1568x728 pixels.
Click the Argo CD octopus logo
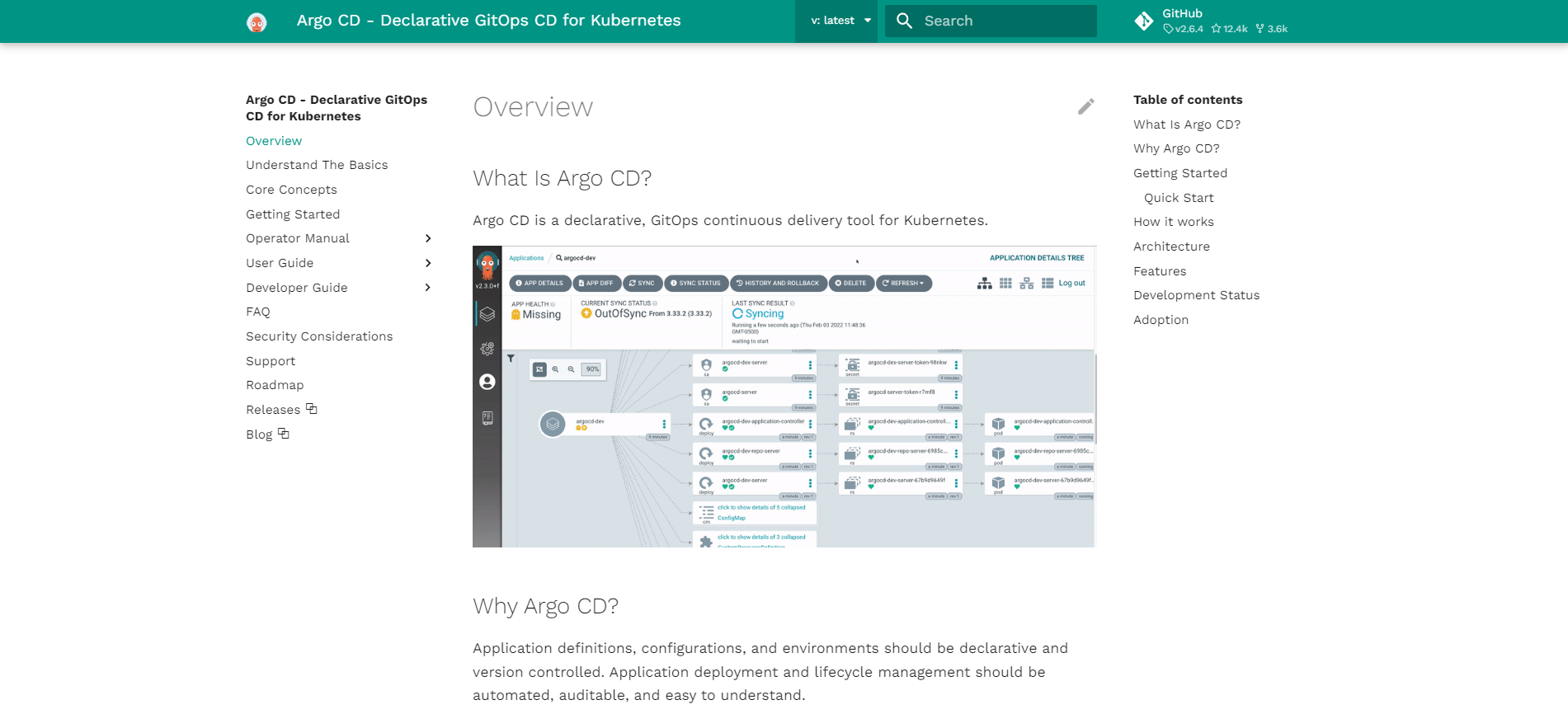tap(257, 22)
